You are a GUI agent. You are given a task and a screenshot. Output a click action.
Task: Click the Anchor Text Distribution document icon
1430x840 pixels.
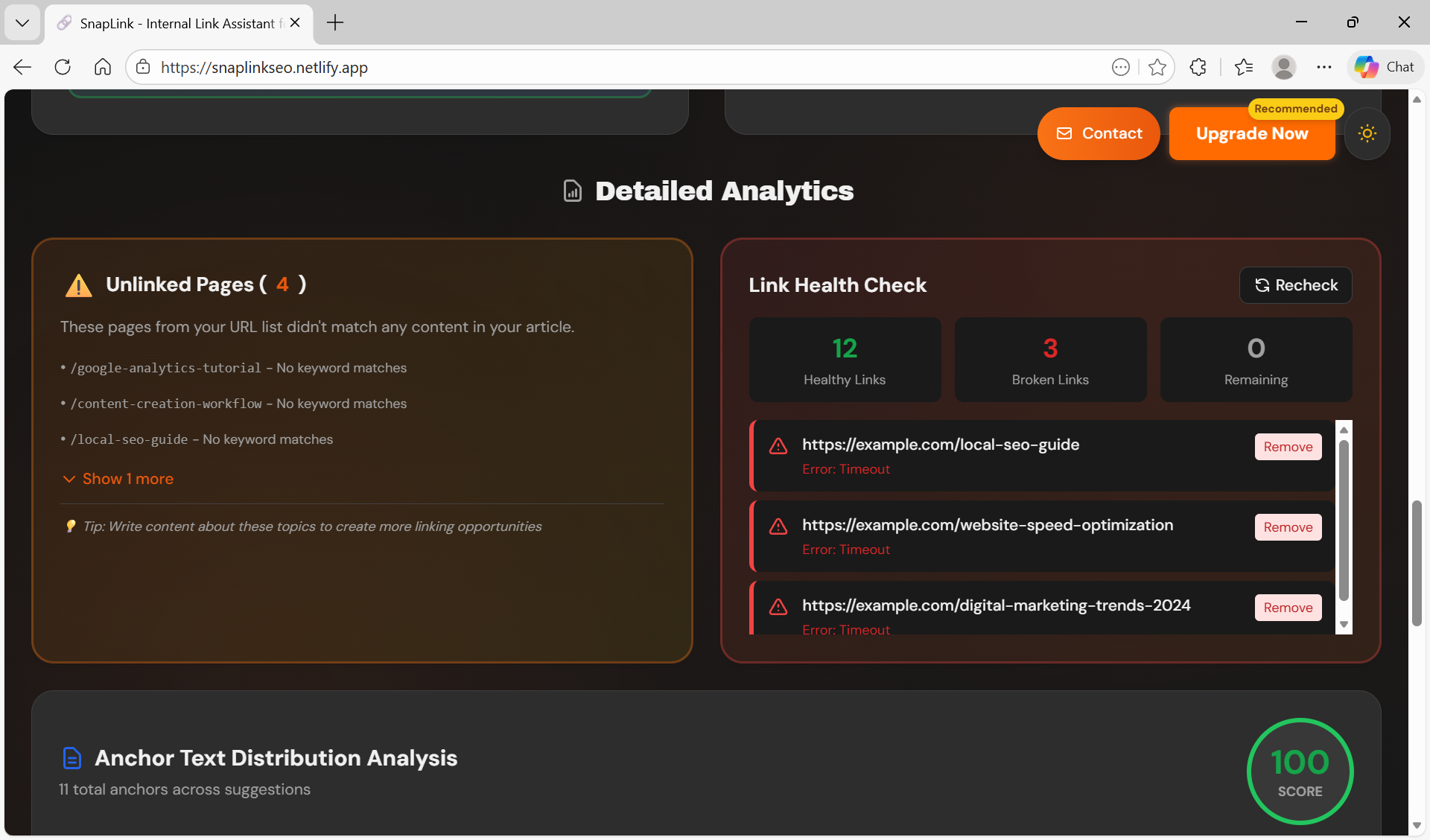[x=72, y=758]
